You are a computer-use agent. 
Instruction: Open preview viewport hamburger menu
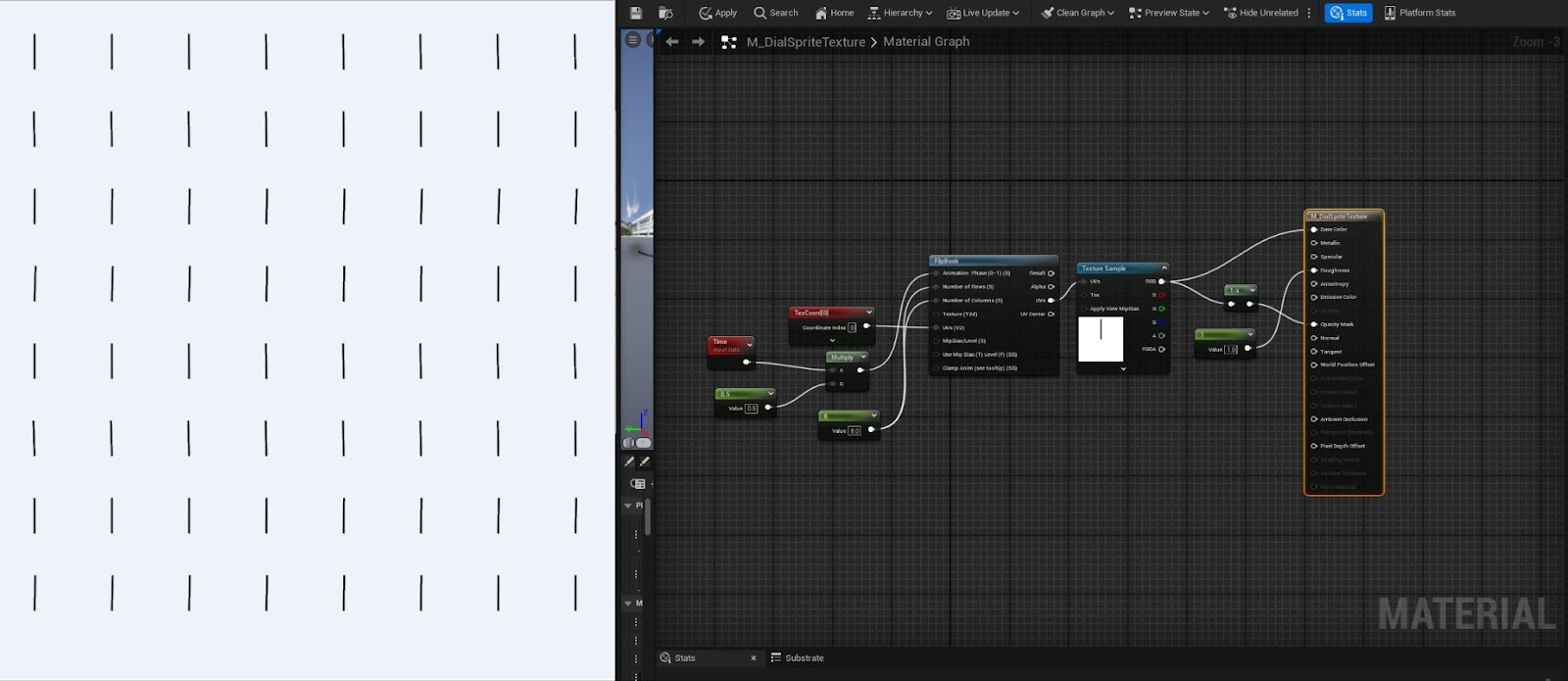point(633,40)
